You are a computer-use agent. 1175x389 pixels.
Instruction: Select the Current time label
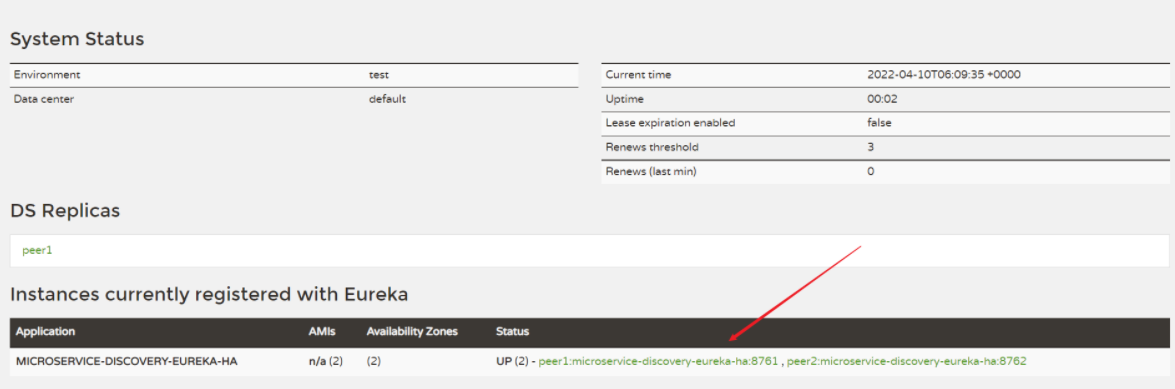pos(638,75)
